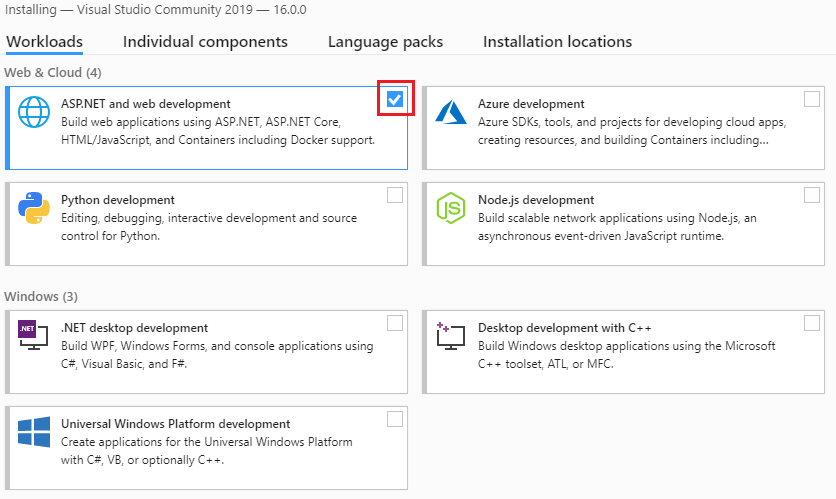Click the Azure development title text
The width and height of the screenshot is (836, 499).
[531, 104]
